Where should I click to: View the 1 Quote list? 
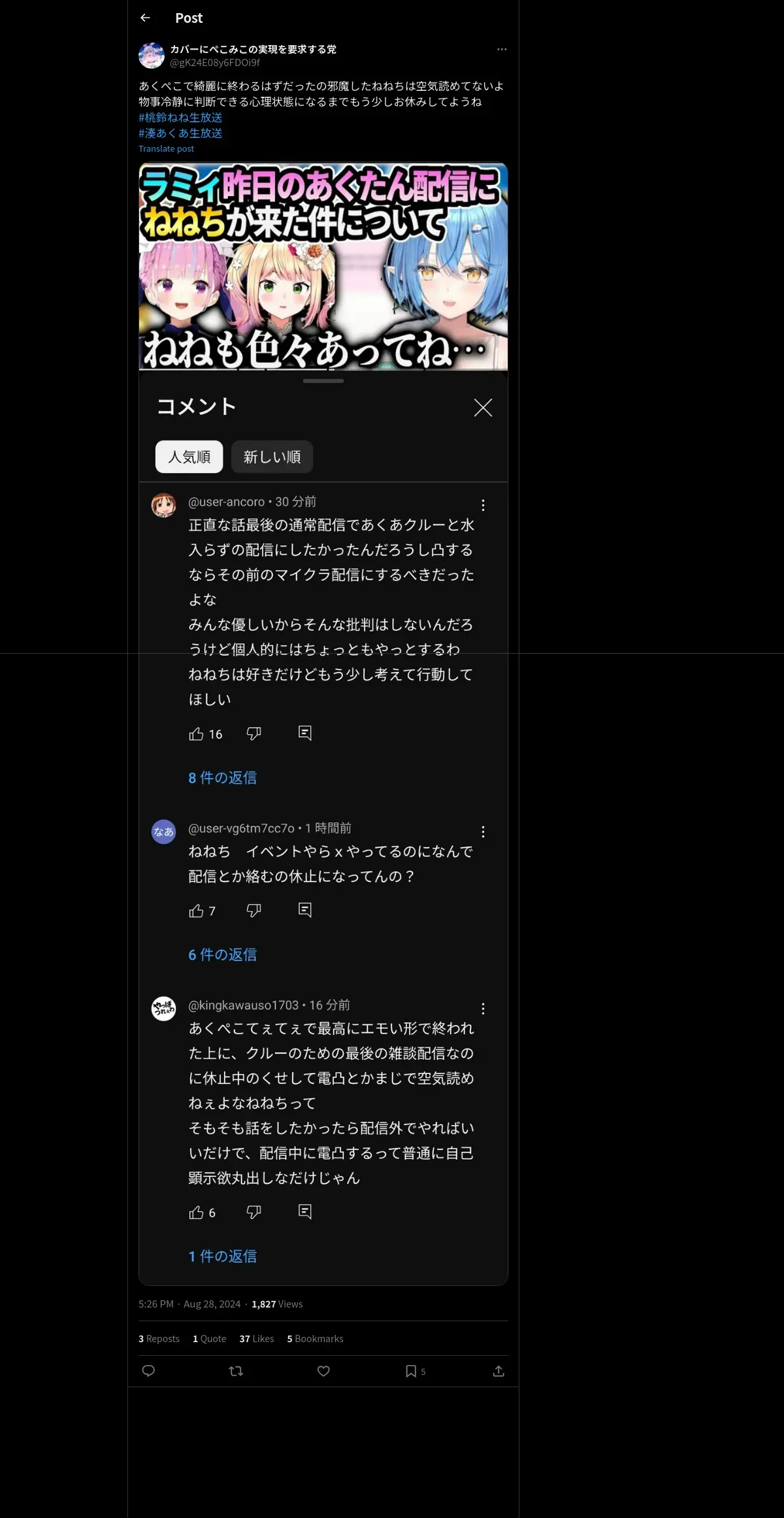(x=209, y=1339)
